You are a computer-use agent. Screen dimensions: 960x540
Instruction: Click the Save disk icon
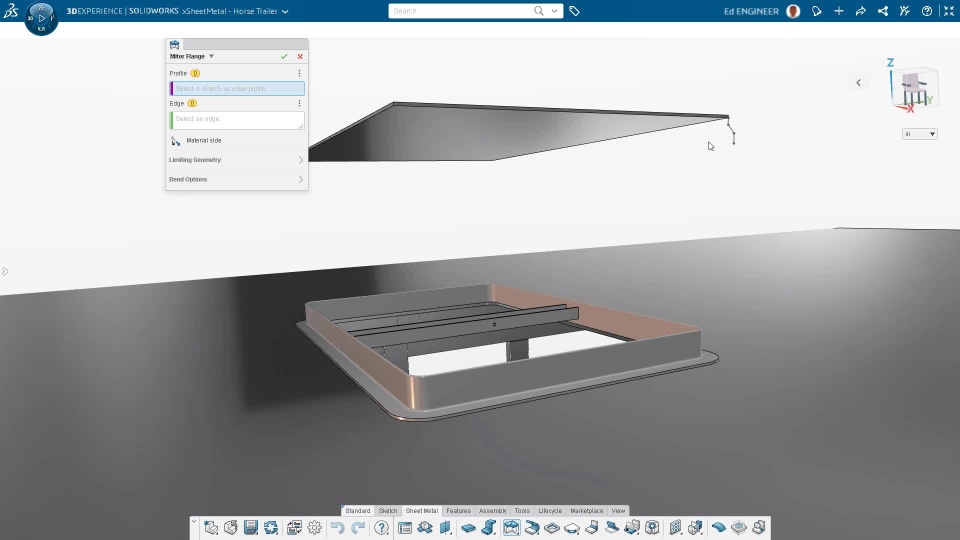[251, 528]
